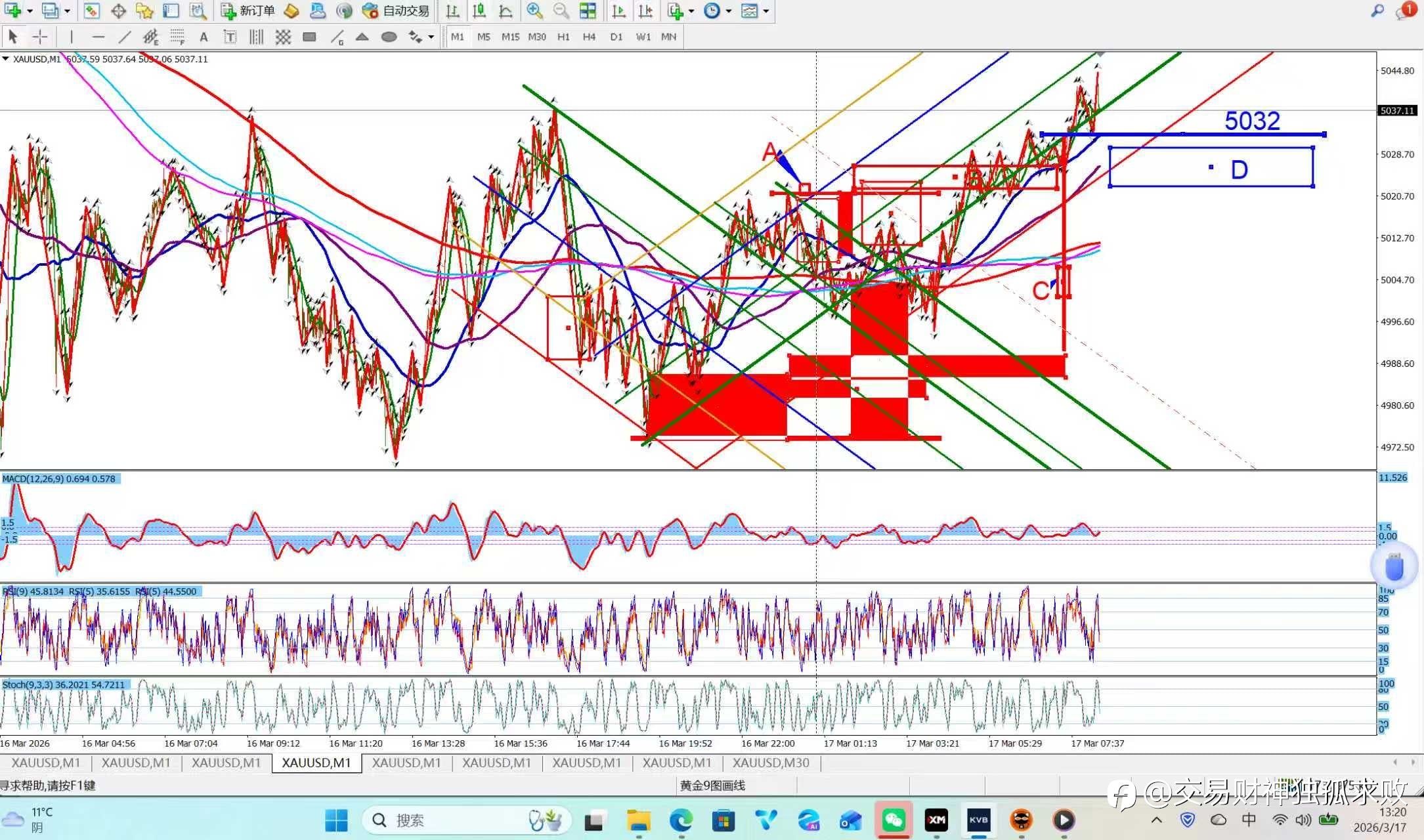The width and height of the screenshot is (1424, 840).
Task: Switch to the XAUUSD,M30 chart tab
Action: coord(770,763)
